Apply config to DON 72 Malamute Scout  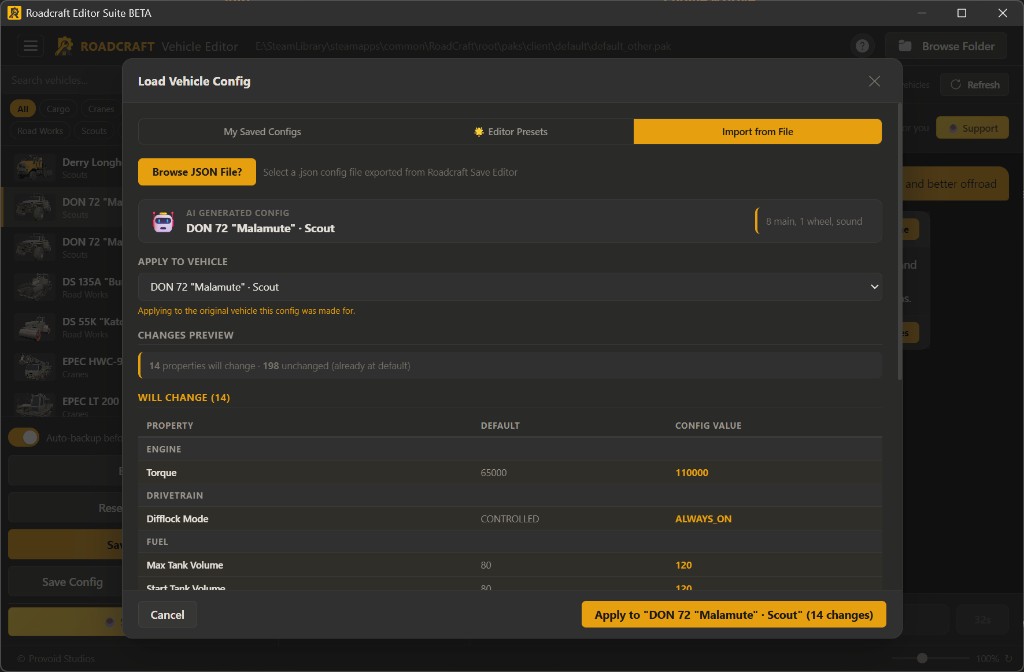click(x=733, y=615)
